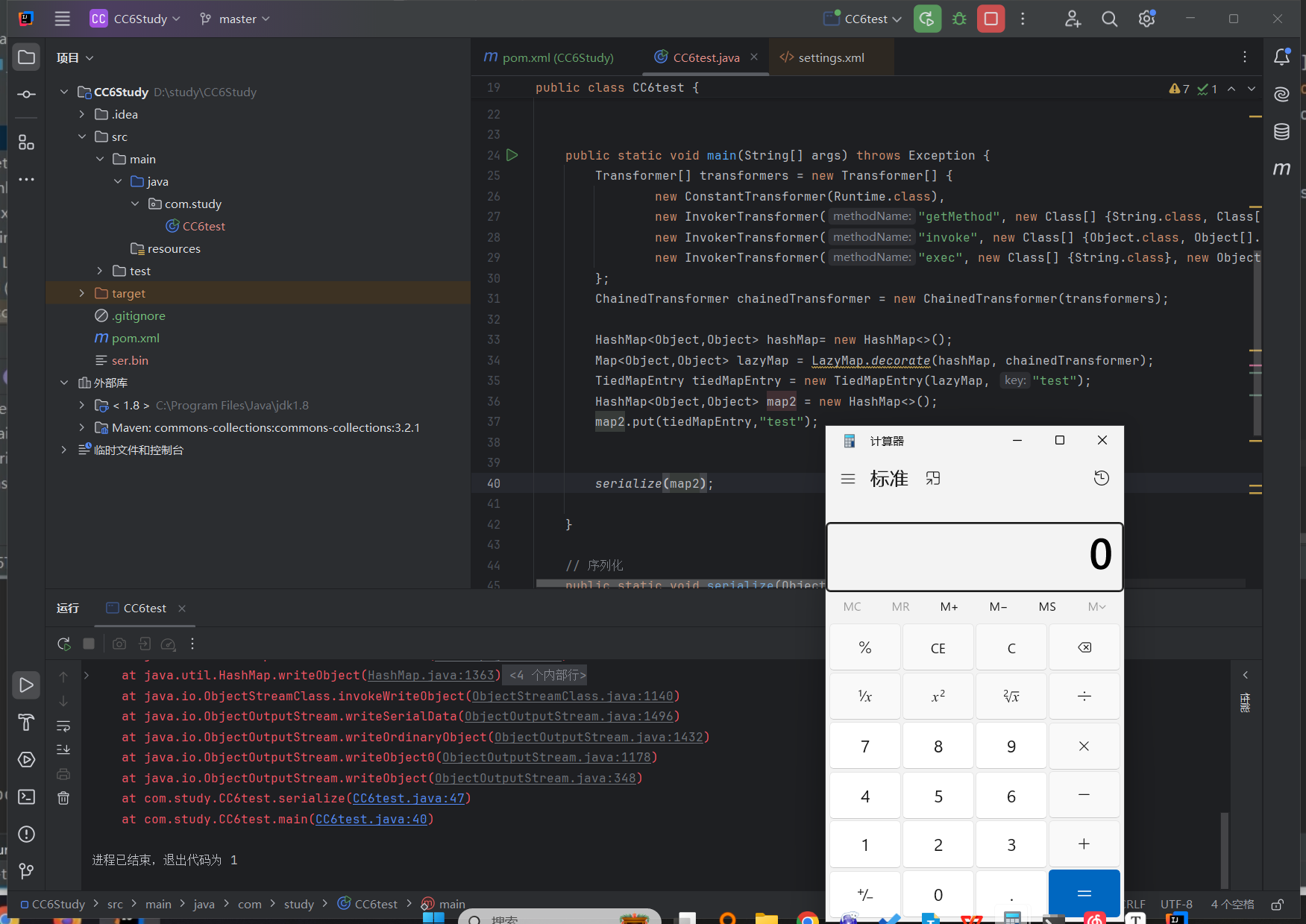Stop the process with the red stop button
The height and width of the screenshot is (924, 1306).
[x=991, y=19]
